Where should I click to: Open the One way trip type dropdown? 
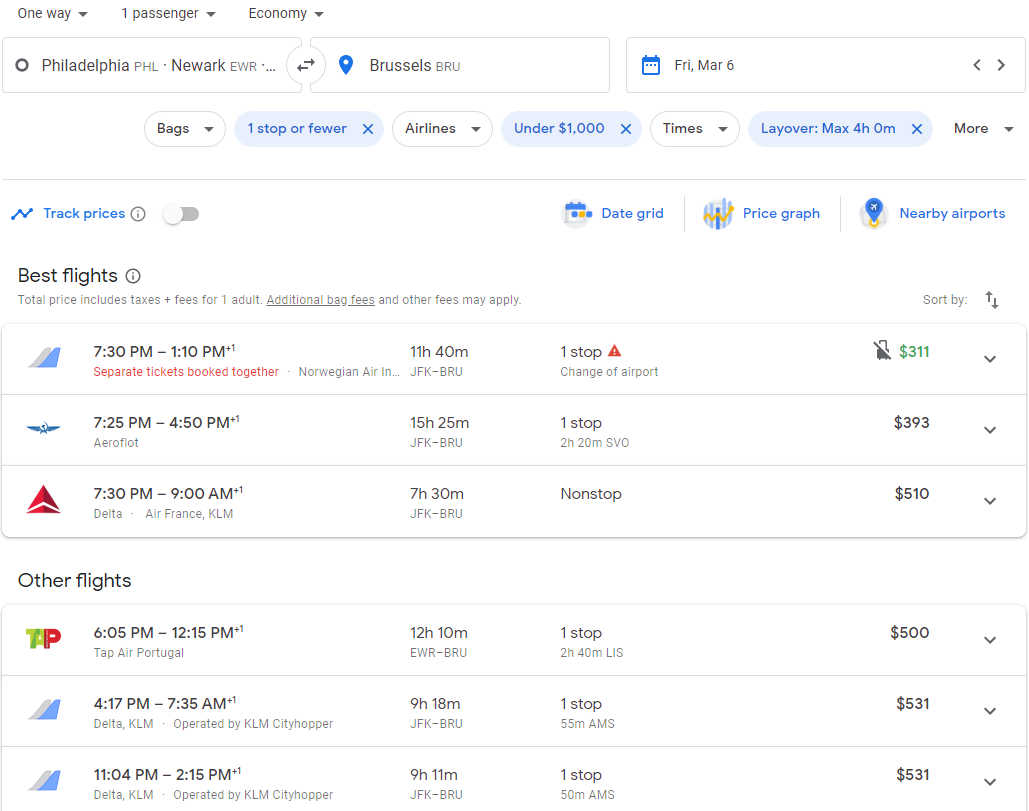coord(52,13)
